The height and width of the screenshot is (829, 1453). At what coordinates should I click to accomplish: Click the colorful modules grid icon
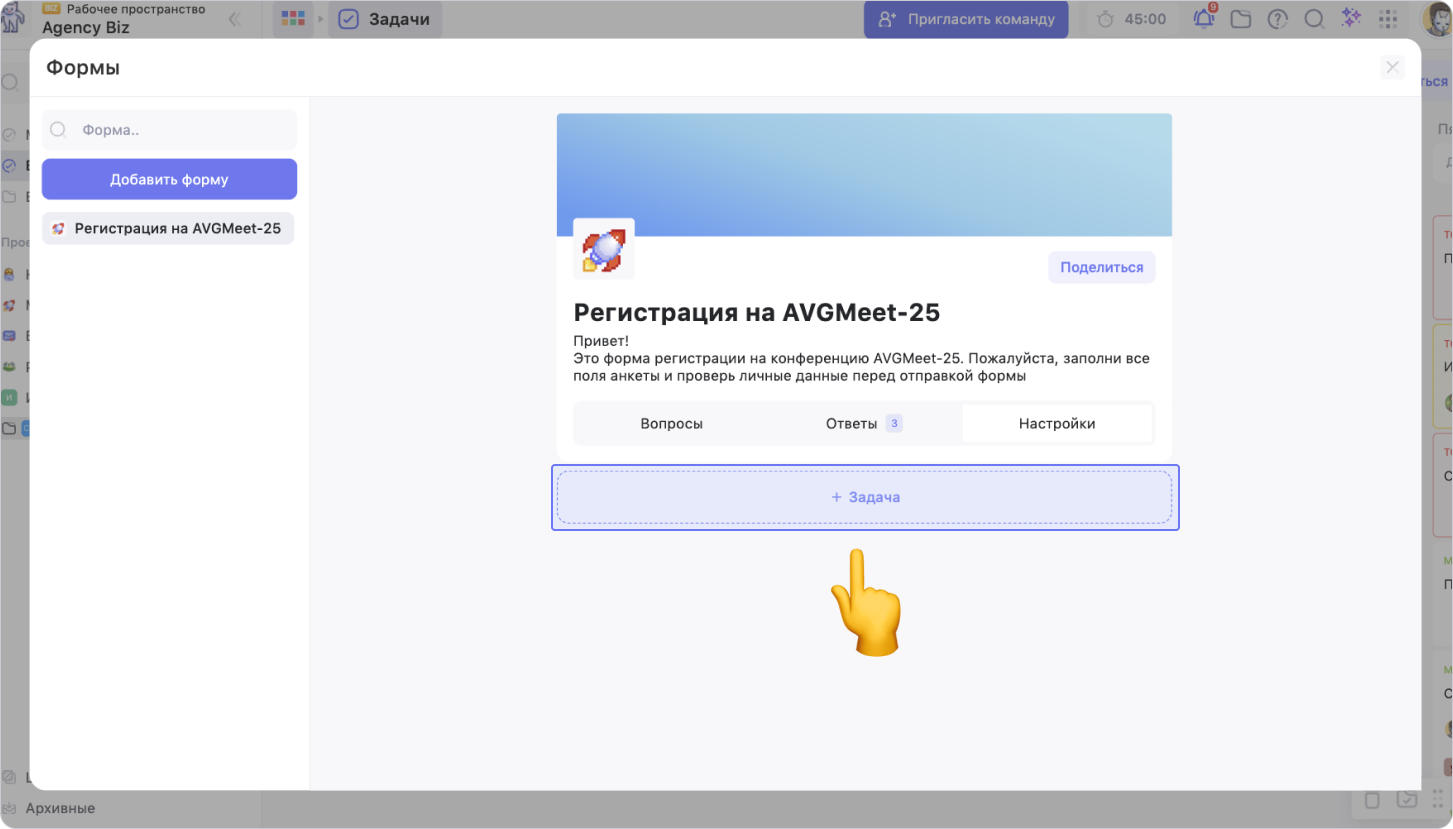pos(293,19)
